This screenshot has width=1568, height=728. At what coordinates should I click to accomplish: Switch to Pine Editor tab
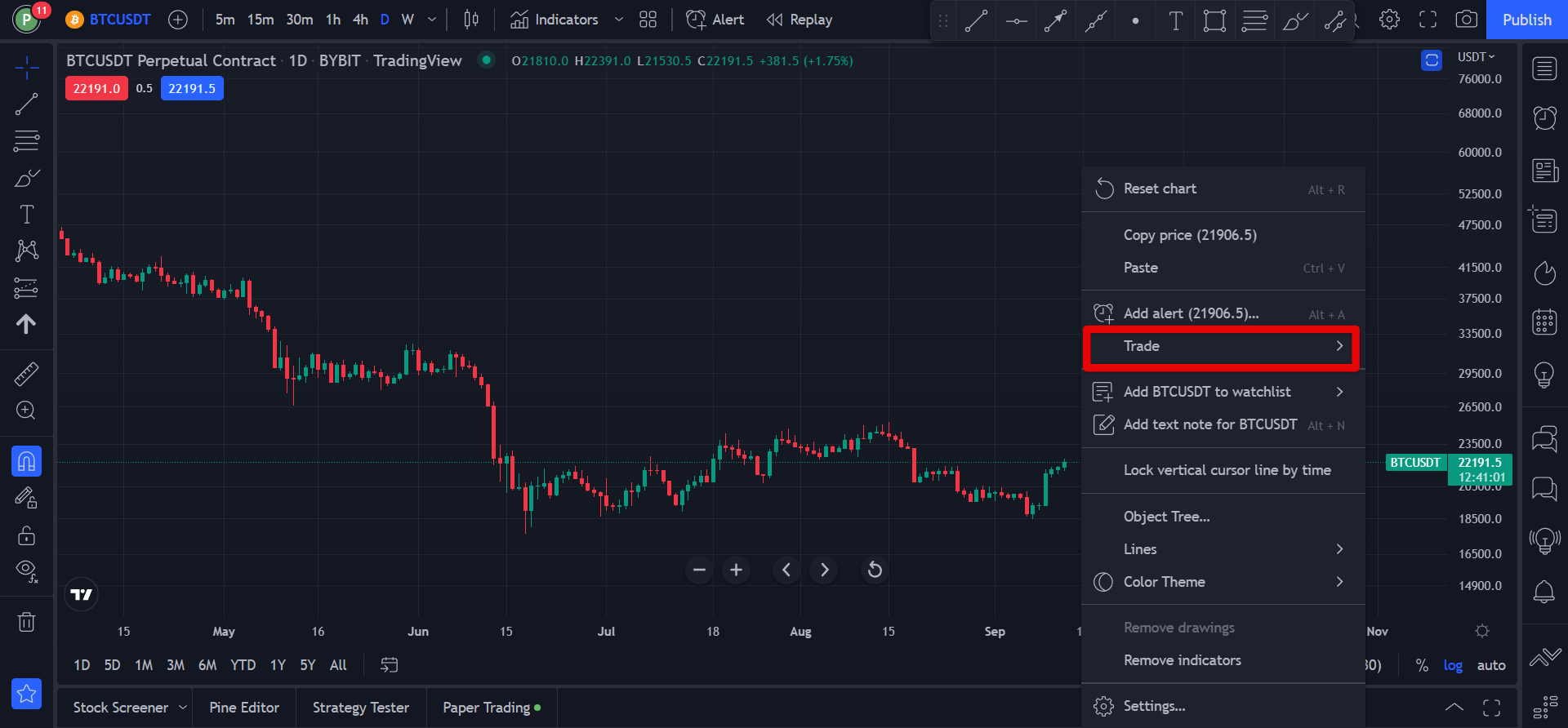click(244, 708)
